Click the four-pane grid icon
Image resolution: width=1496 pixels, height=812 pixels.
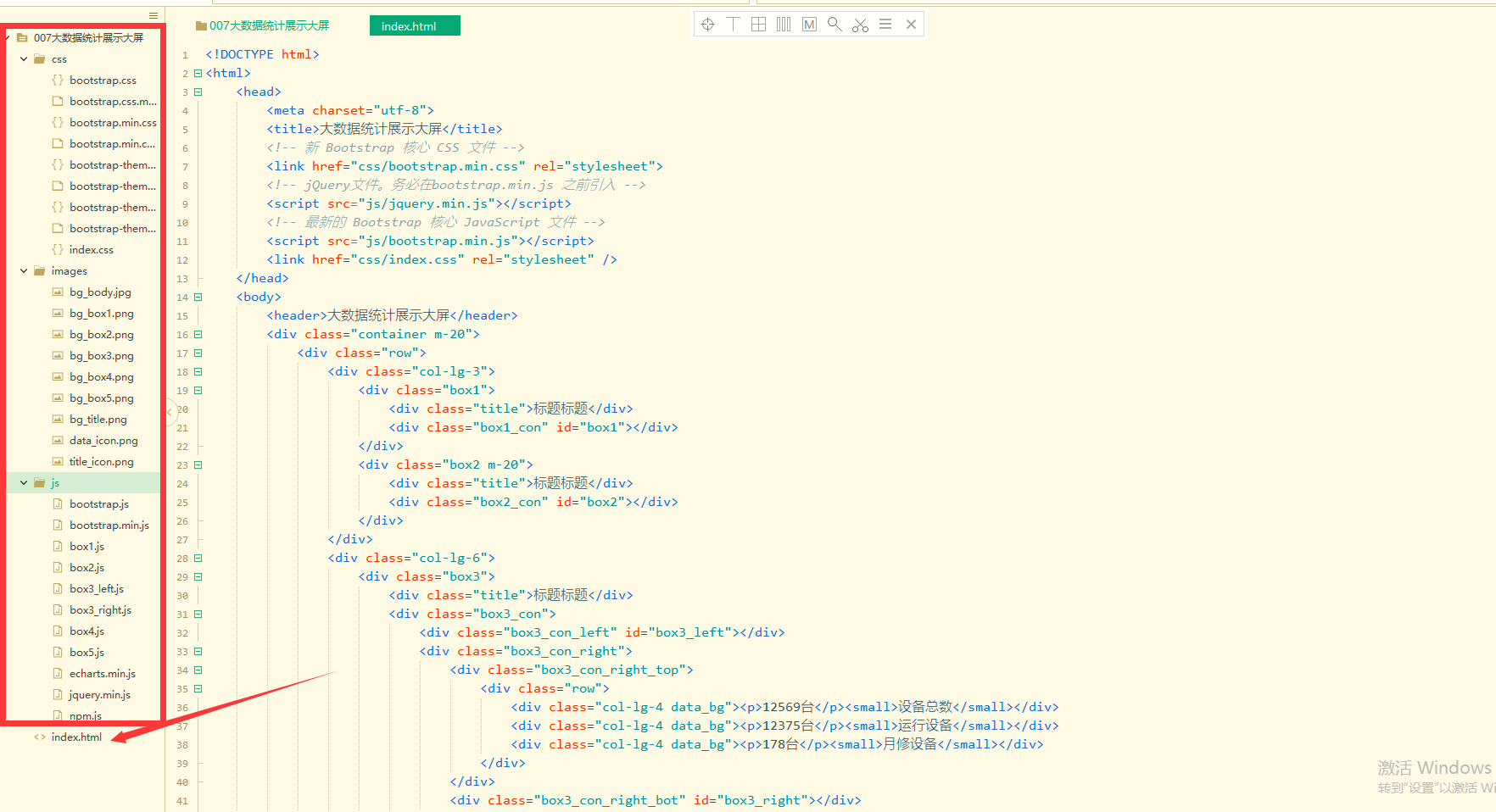(758, 25)
